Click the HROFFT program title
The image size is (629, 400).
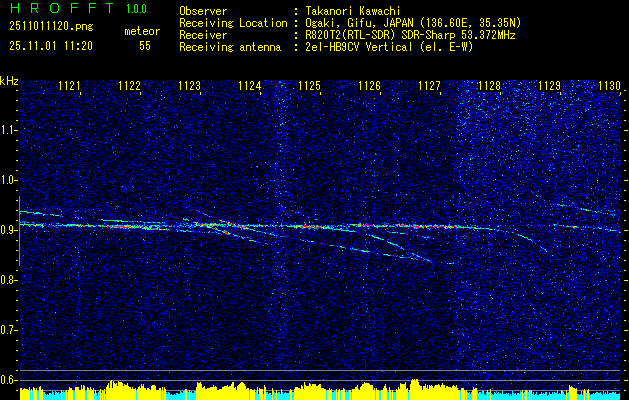pyautogui.click(x=61, y=8)
